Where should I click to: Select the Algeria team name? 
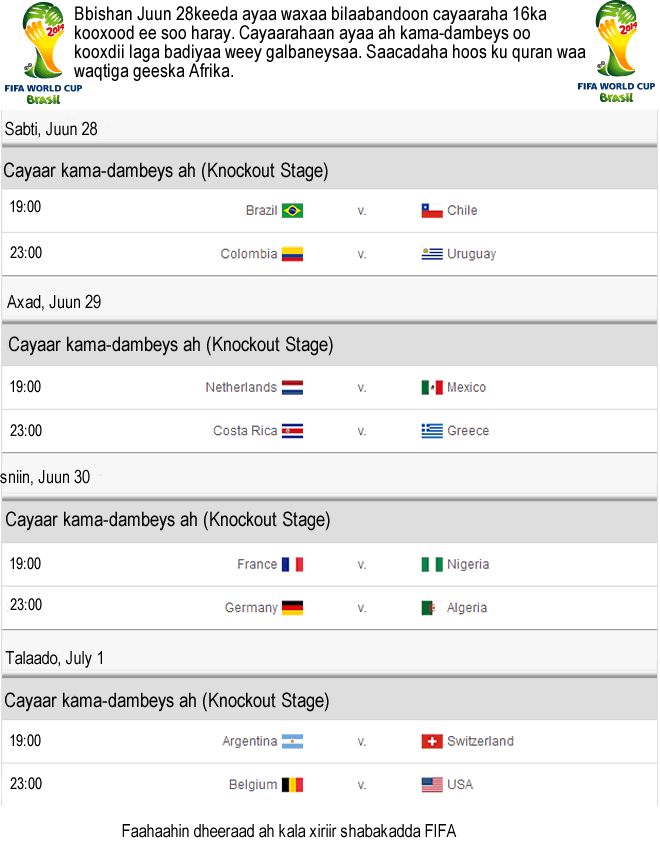(467, 608)
